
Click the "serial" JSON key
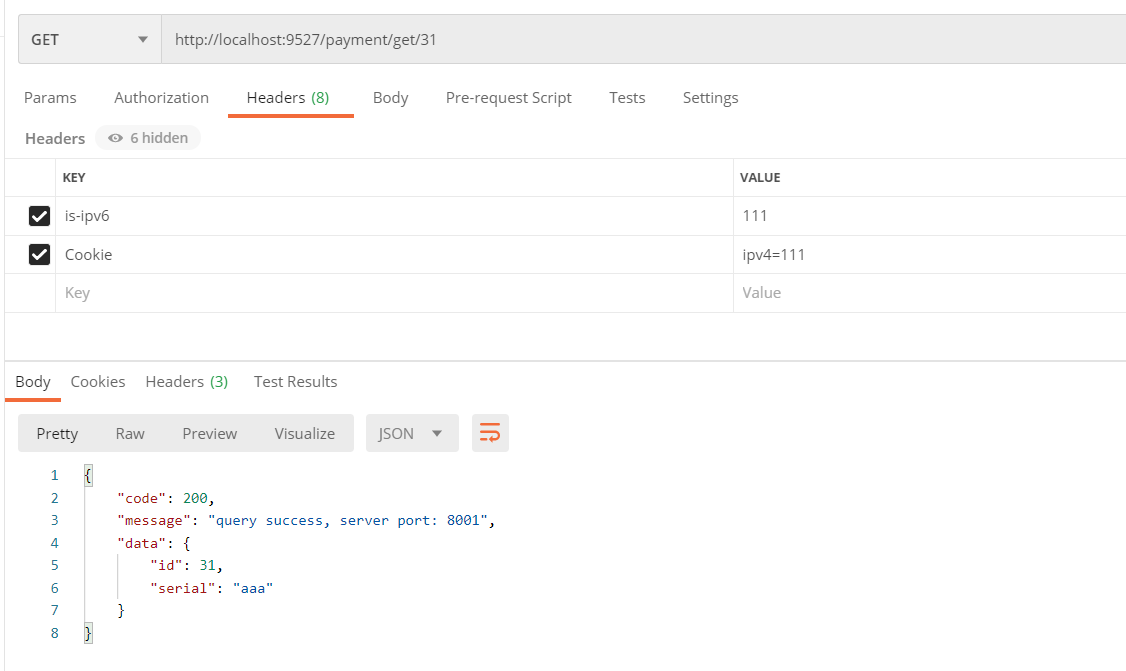[183, 588]
